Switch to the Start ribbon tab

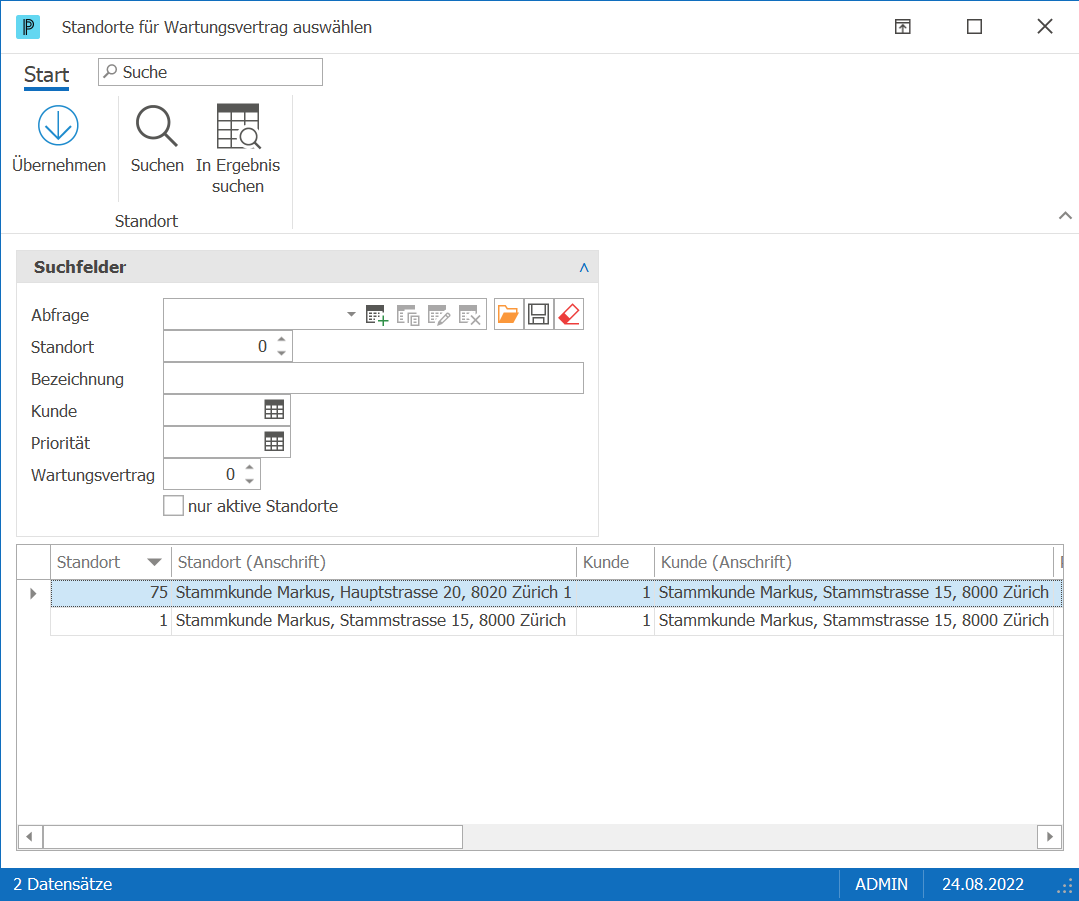[x=47, y=74]
